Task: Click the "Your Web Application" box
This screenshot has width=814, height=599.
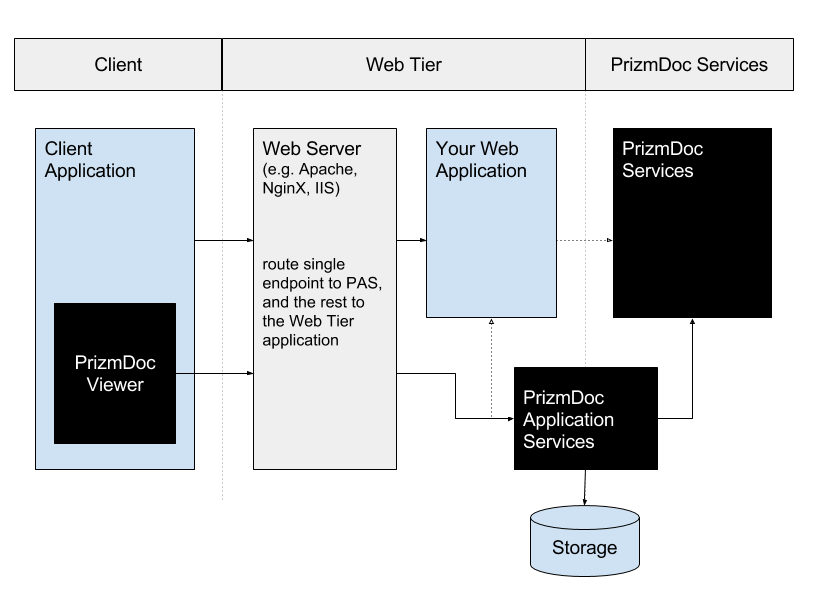Action: [491, 223]
